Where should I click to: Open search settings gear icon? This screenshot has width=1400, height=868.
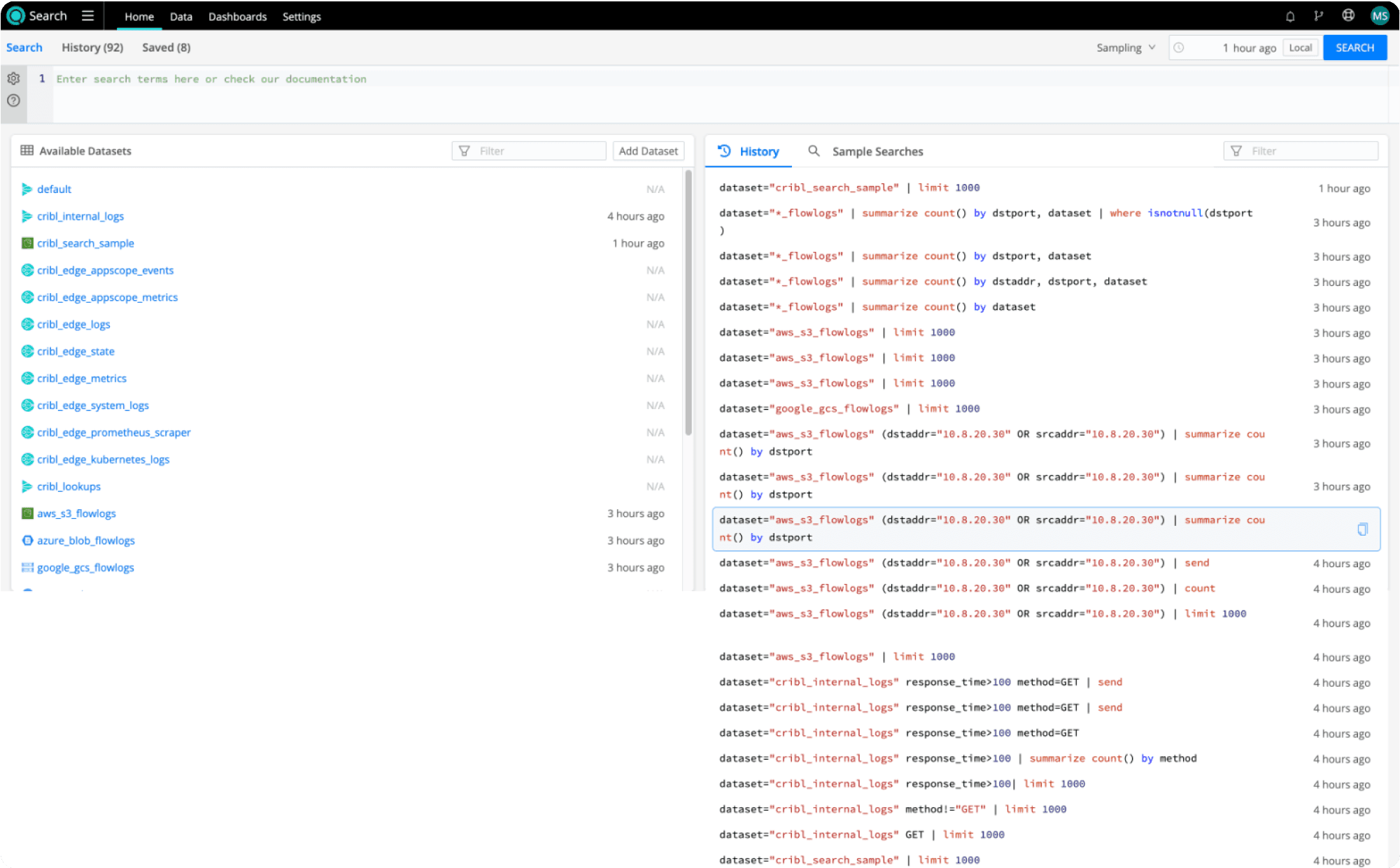(x=13, y=78)
